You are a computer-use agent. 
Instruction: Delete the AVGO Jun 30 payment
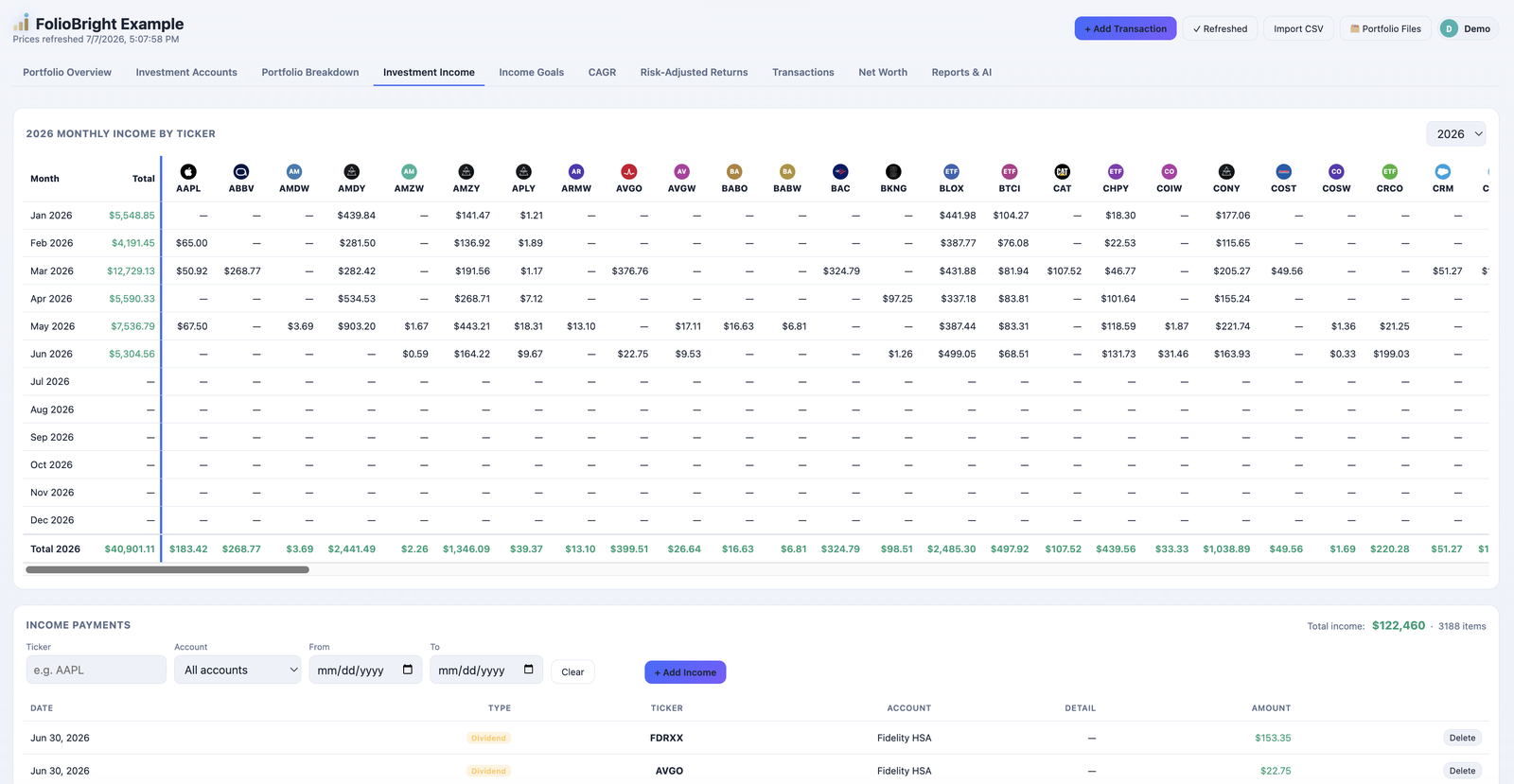point(1462,771)
